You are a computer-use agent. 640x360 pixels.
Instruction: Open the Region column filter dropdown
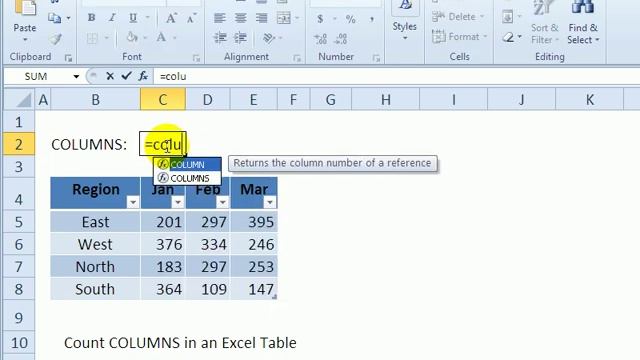133,202
